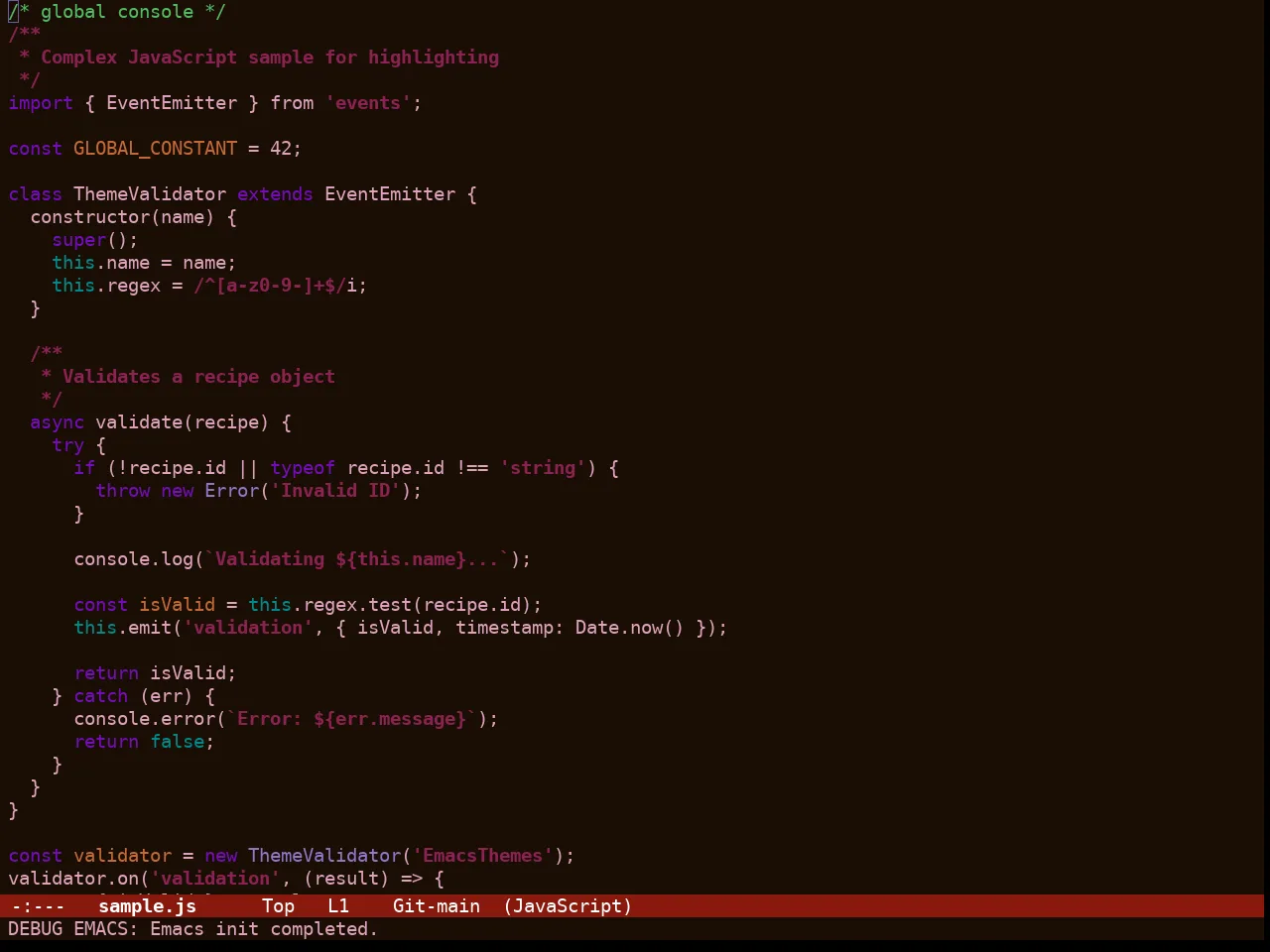The height and width of the screenshot is (952, 1270).
Task: Click the 'Error: ${err.message}' template string
Action: (352, 719)
